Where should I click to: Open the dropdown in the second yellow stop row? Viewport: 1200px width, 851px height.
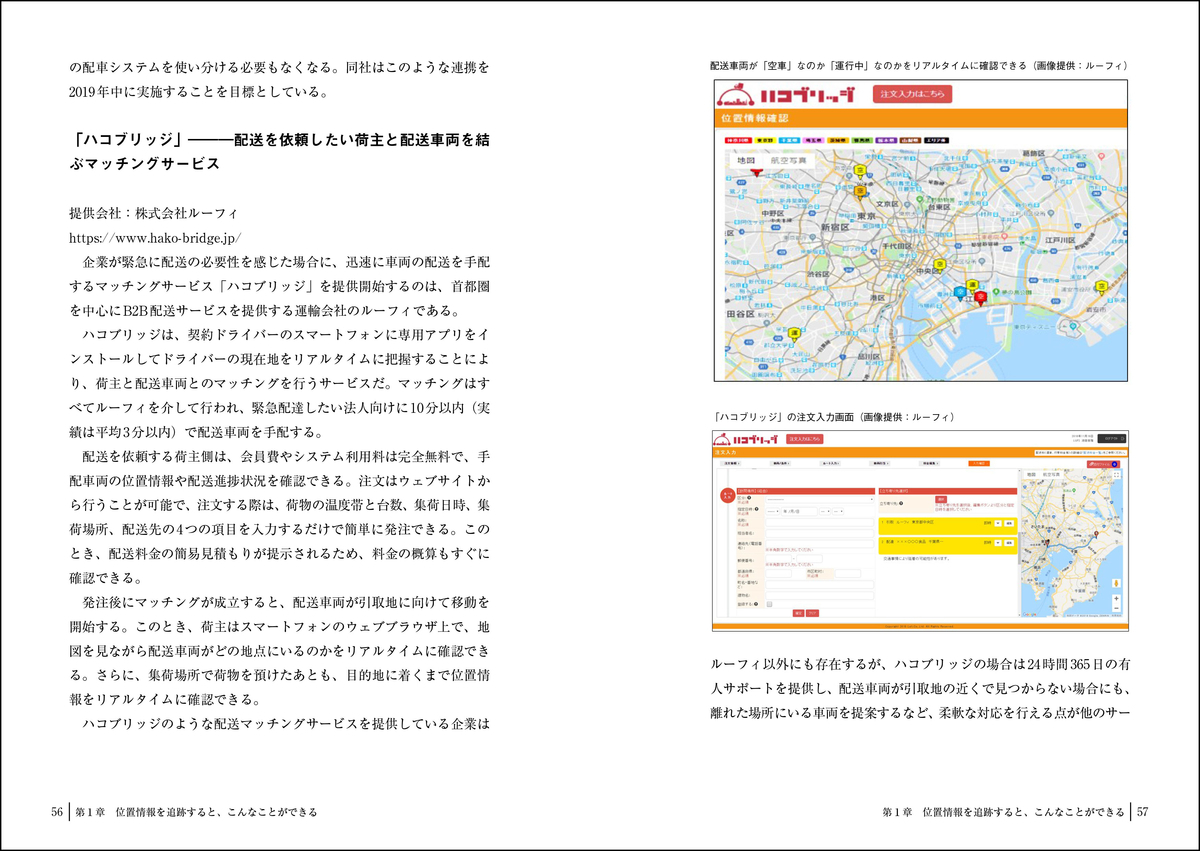point(998,543)
